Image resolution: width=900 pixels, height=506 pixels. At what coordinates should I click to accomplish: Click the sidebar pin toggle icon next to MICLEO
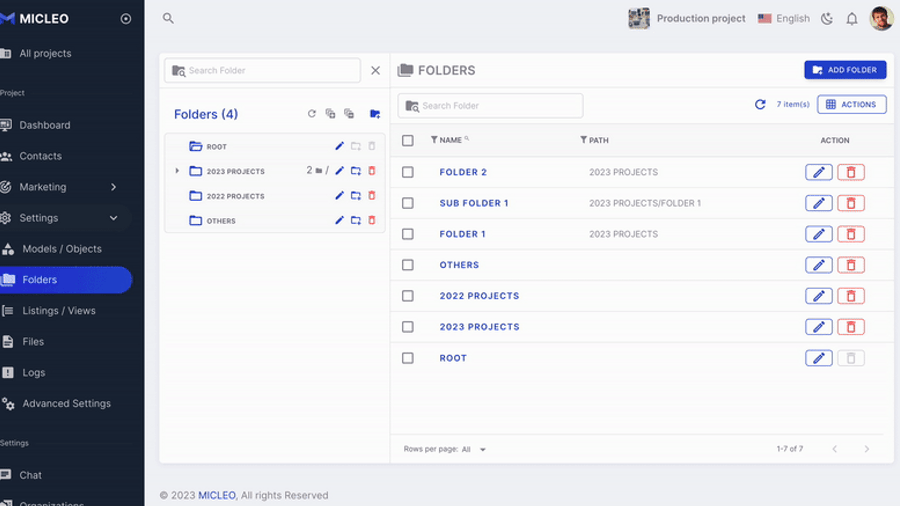pos(126,18)
